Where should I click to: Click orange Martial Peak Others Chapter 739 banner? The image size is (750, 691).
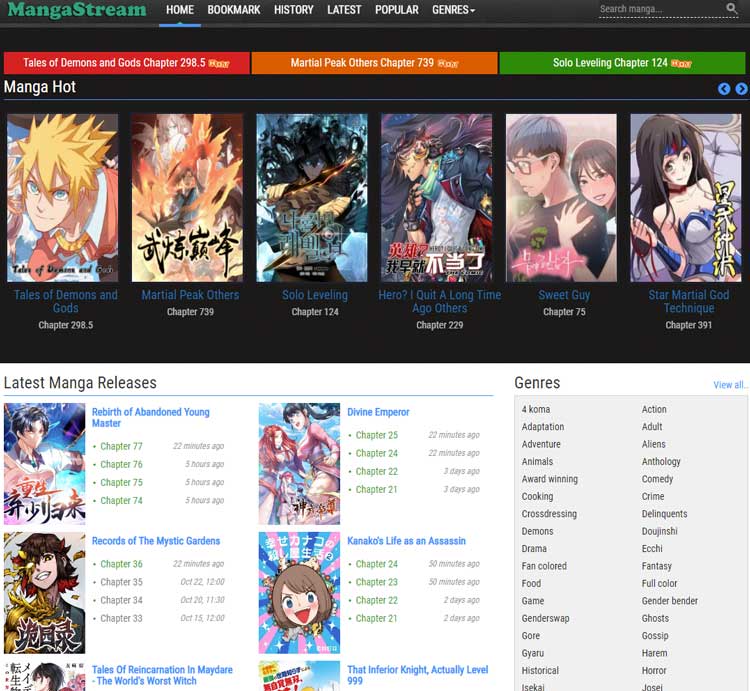coord(375,63)
